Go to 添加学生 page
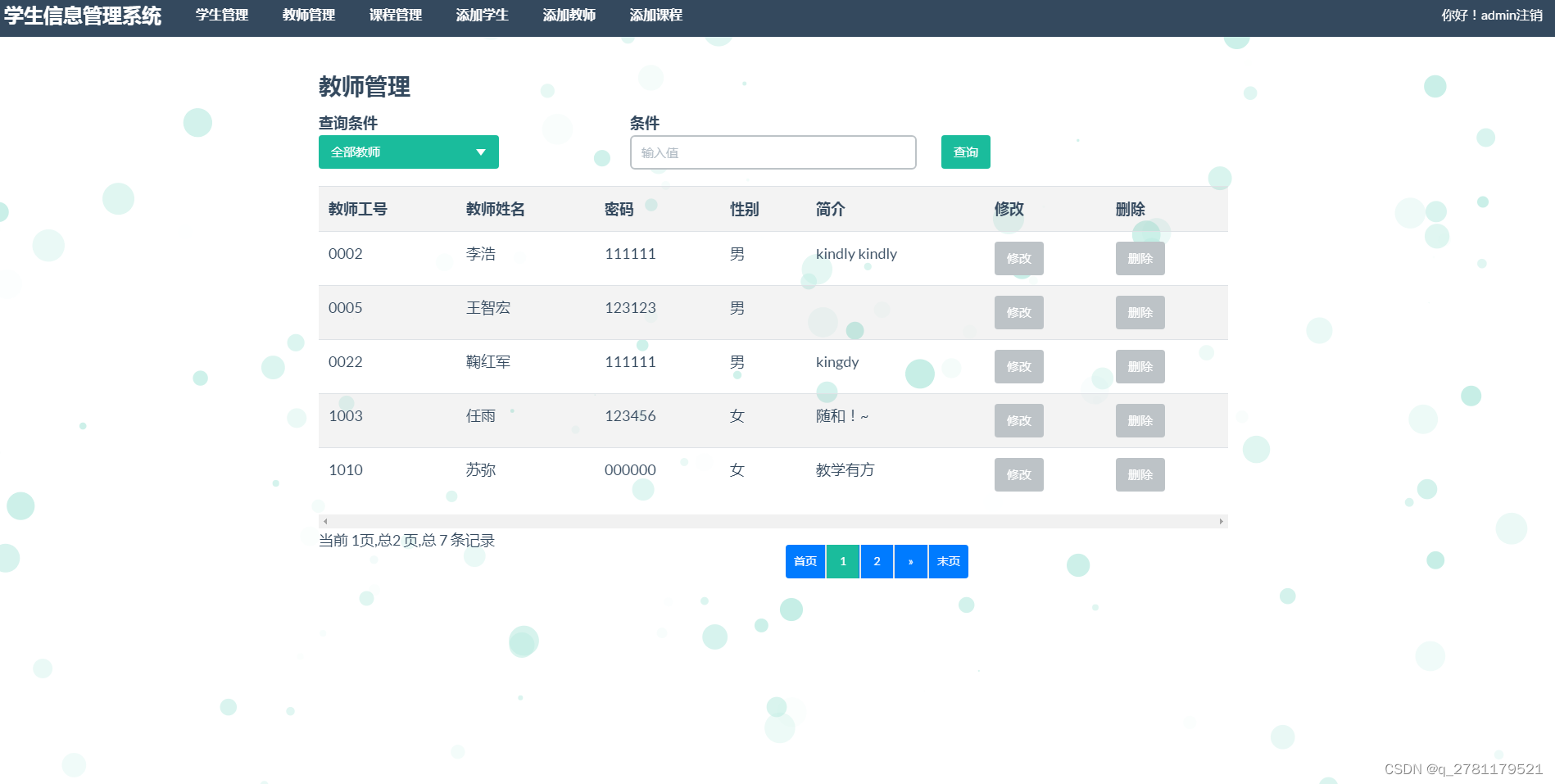The height and width of the screenshot is (784, 1555). click(x=483, y=16)
